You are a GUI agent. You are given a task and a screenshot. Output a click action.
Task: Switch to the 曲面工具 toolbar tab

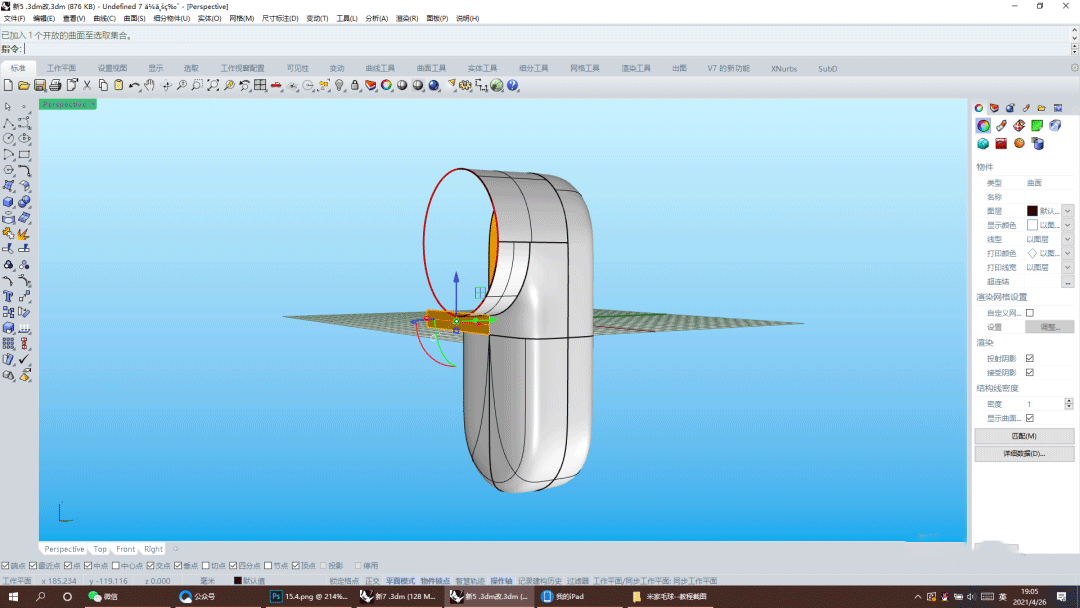(x=431, y=69)
